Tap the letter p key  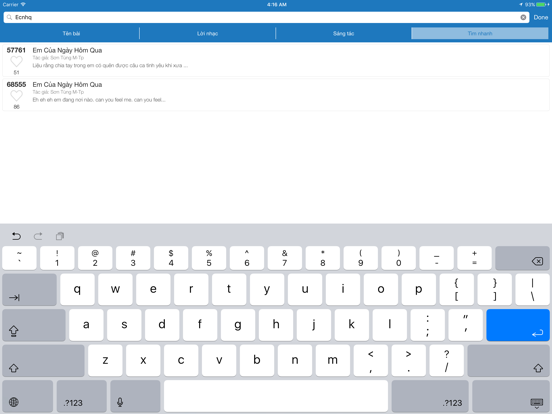coord(419,290)
